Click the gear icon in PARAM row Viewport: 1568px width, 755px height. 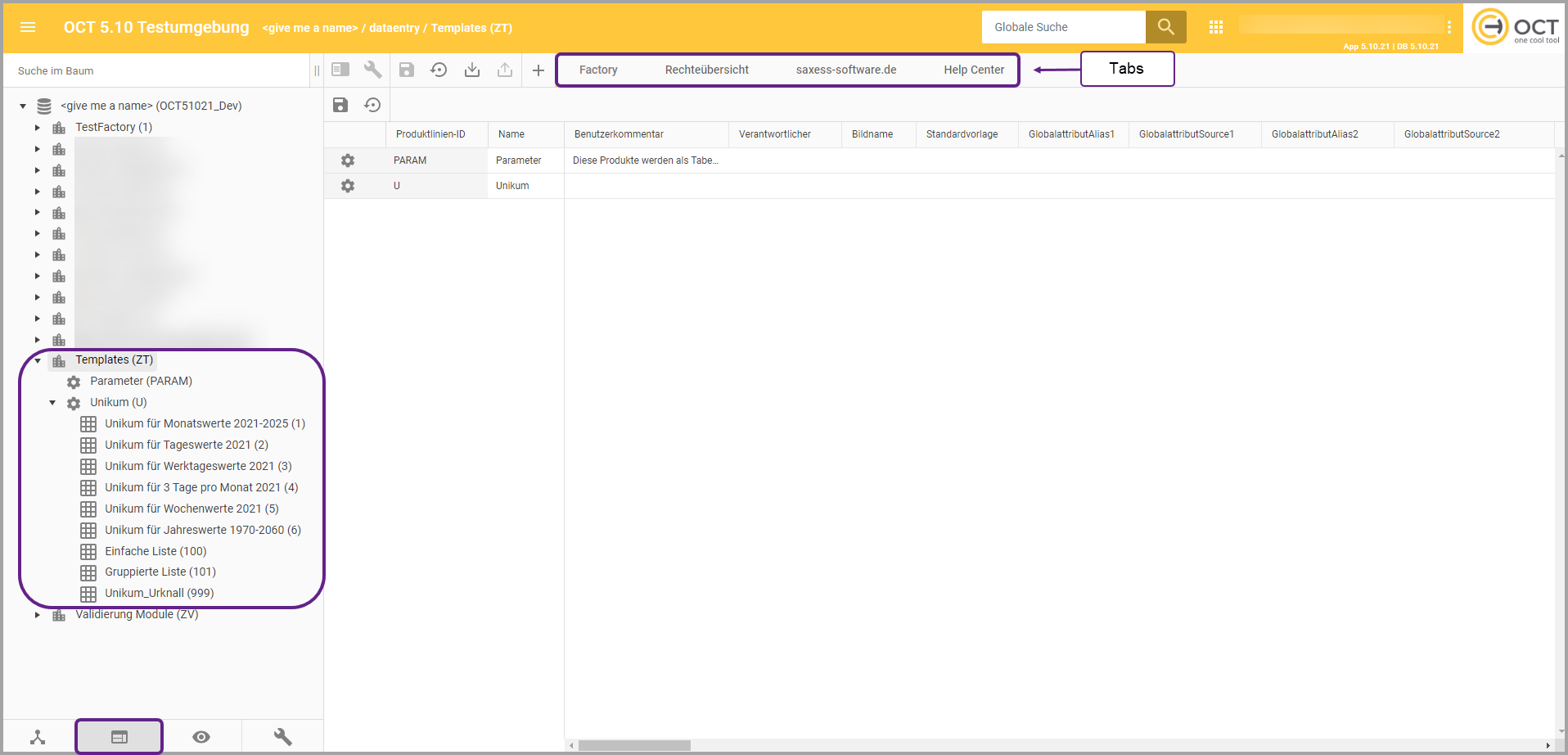(x=348, y=160)
